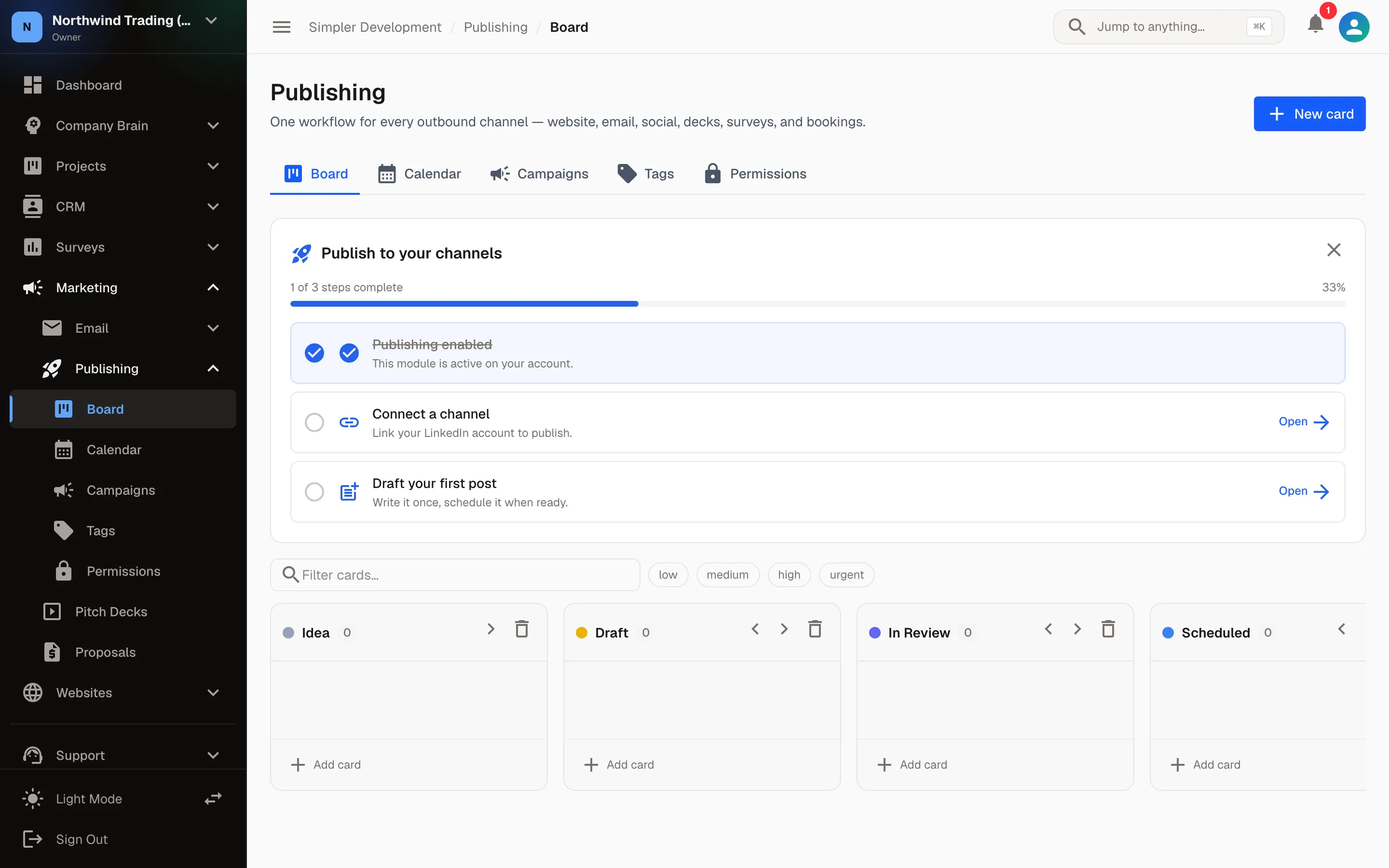1389x868 pixels.
Task: Add card to Idea column
Action: click(x=326, y=764)
